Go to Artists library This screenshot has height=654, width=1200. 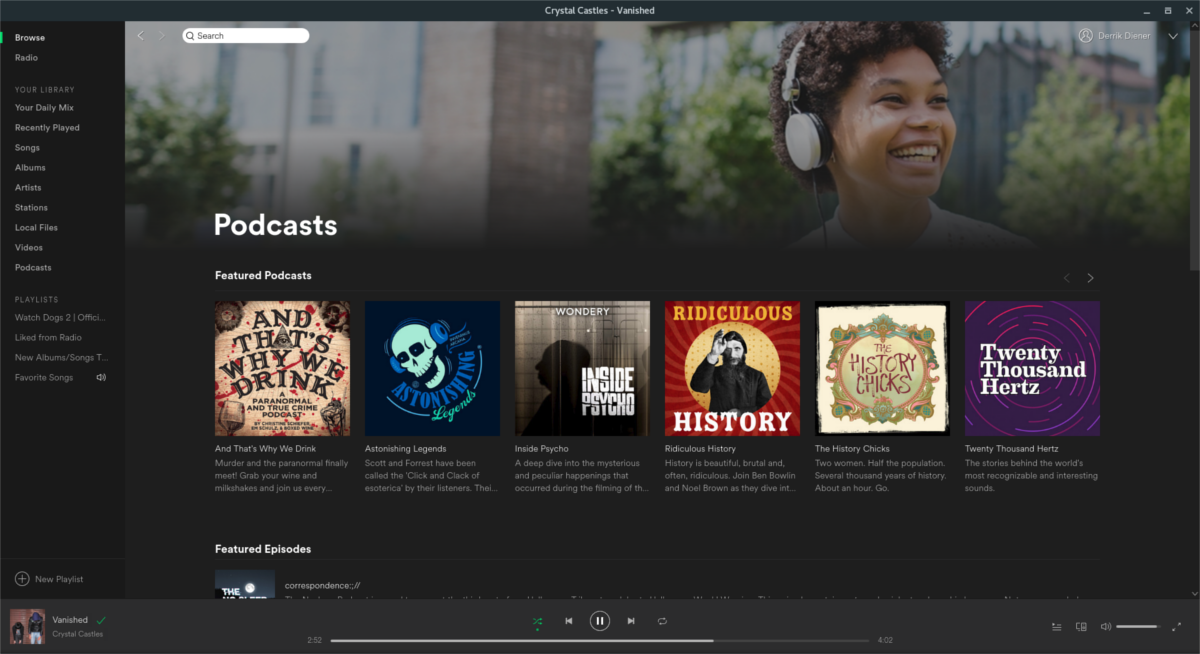(28, 188)
